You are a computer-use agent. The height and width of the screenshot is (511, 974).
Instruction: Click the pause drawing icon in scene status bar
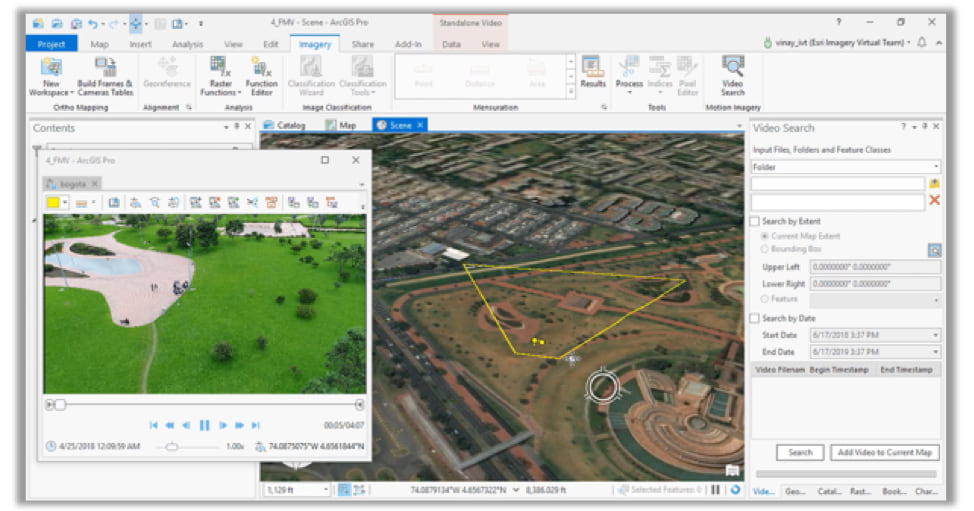[x=716, y=489]
